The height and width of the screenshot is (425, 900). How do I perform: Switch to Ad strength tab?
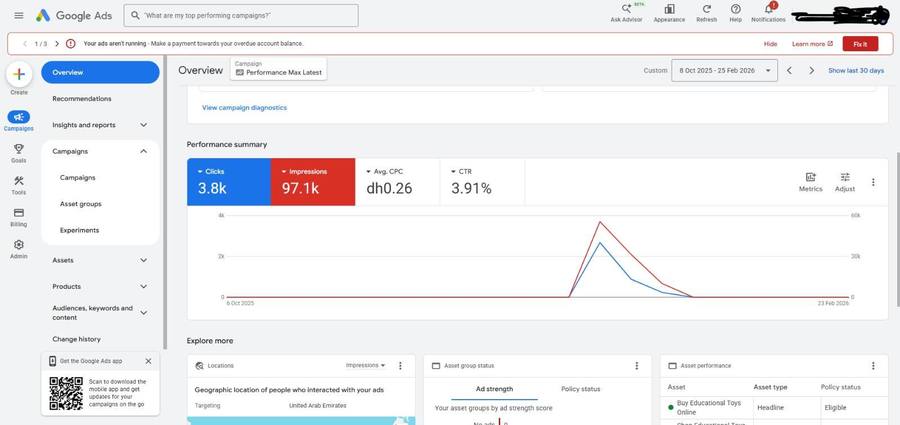point(494,389)
